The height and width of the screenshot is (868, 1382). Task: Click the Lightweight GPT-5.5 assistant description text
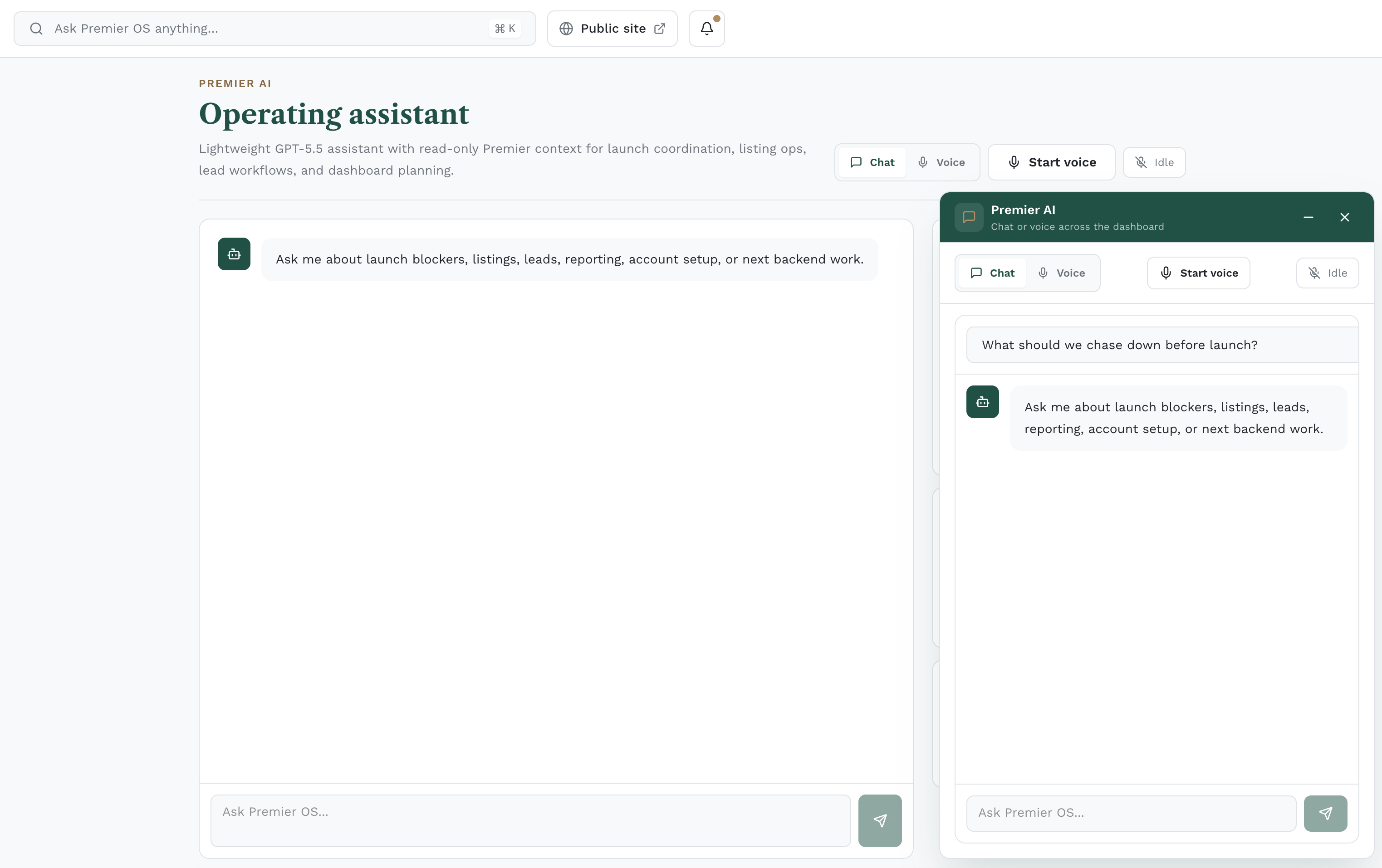(502, 160)
